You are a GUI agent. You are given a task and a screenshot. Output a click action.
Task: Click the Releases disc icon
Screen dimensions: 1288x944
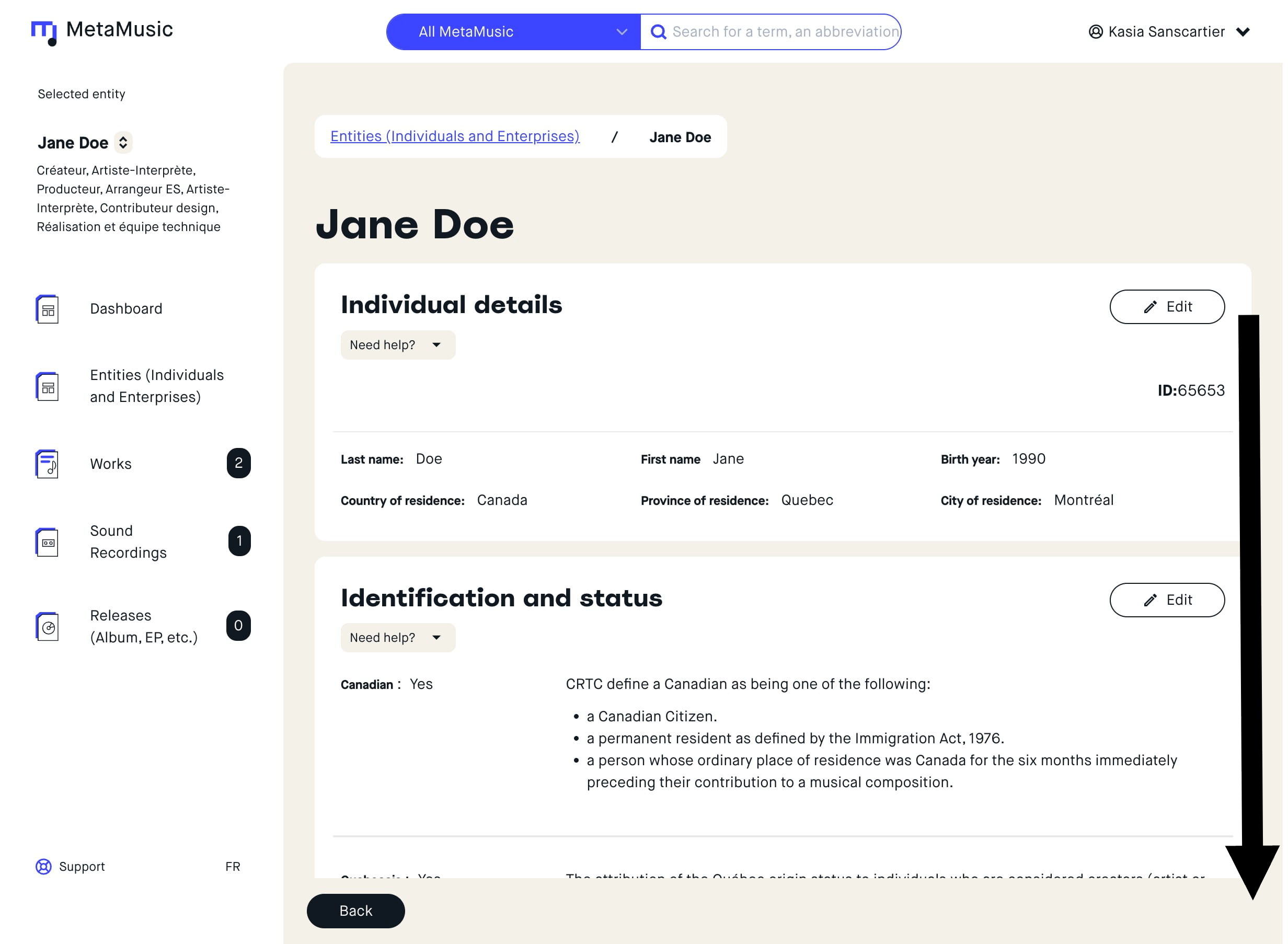pyautogui.click(x=48, y=627)
